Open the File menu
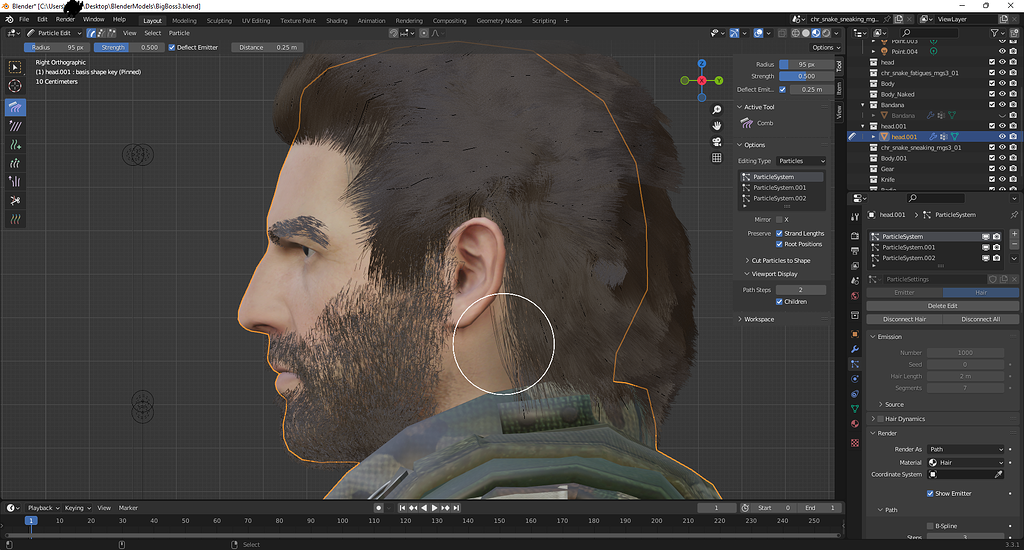 pyautogui.click(x=24, y=20)
